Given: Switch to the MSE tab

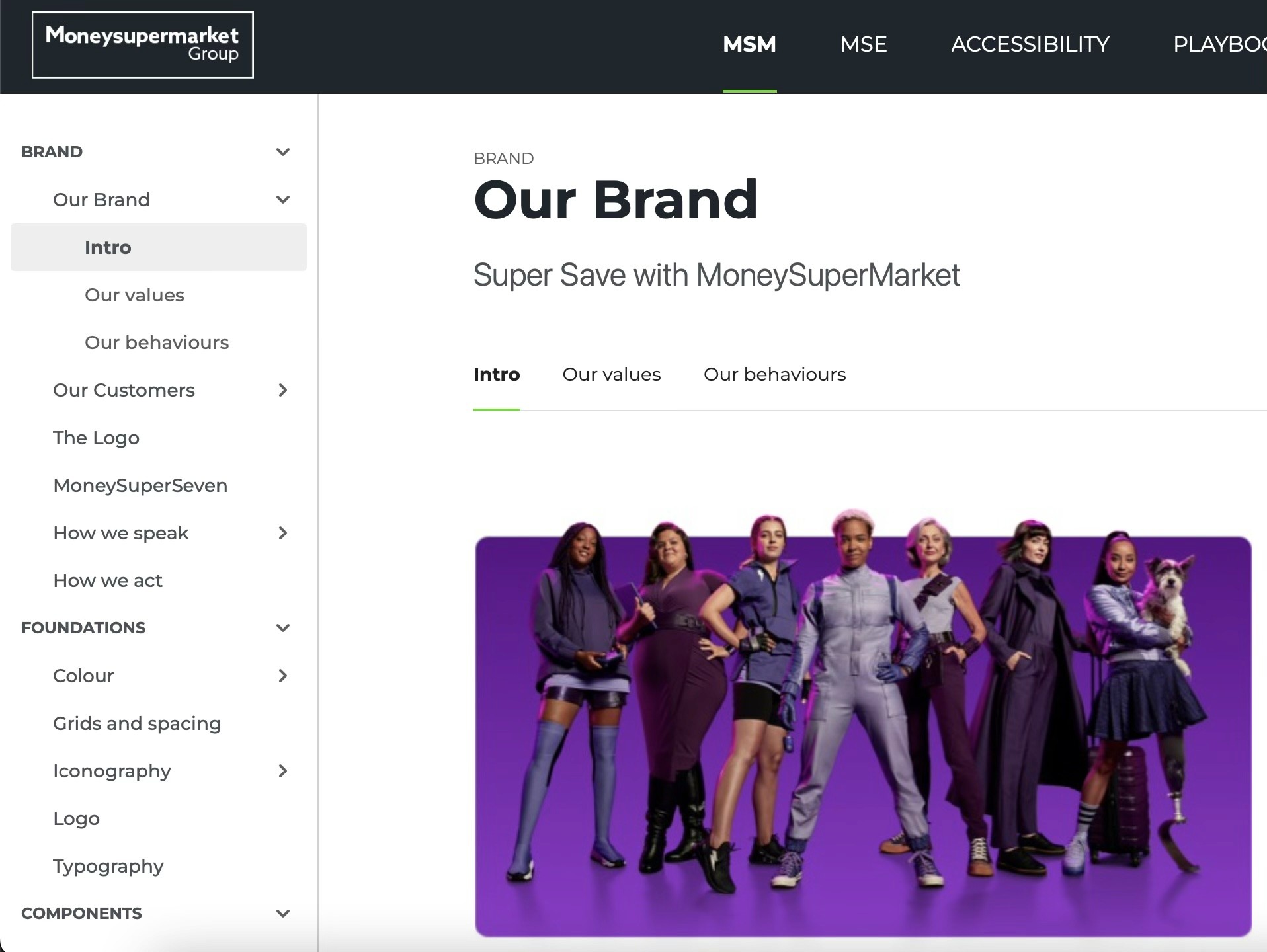Looking at the screenshot, I should pyautogui.click(x=864, y=44).
